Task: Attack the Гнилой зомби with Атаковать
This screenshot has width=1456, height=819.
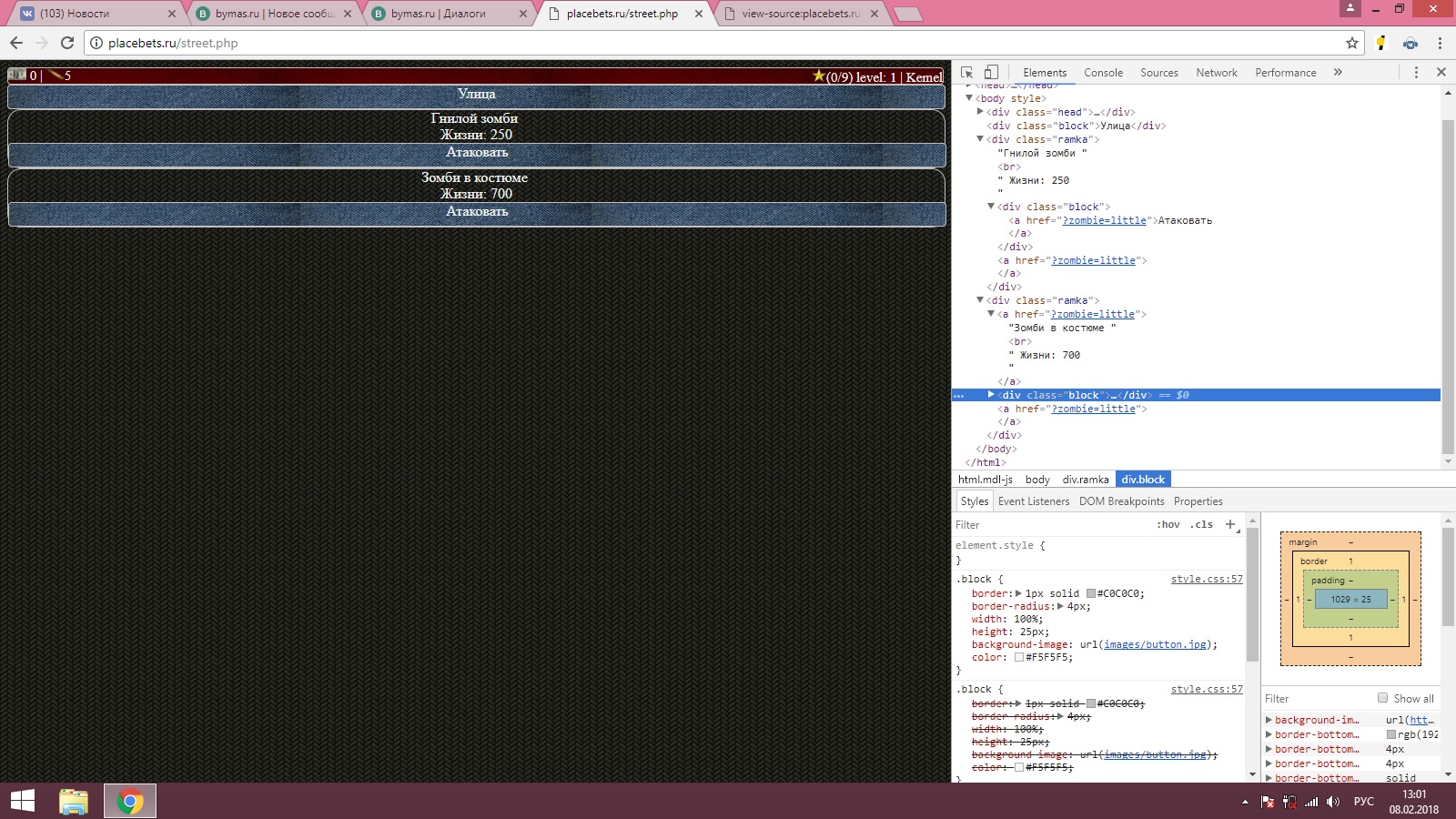Action: click(x=477, y=153)
